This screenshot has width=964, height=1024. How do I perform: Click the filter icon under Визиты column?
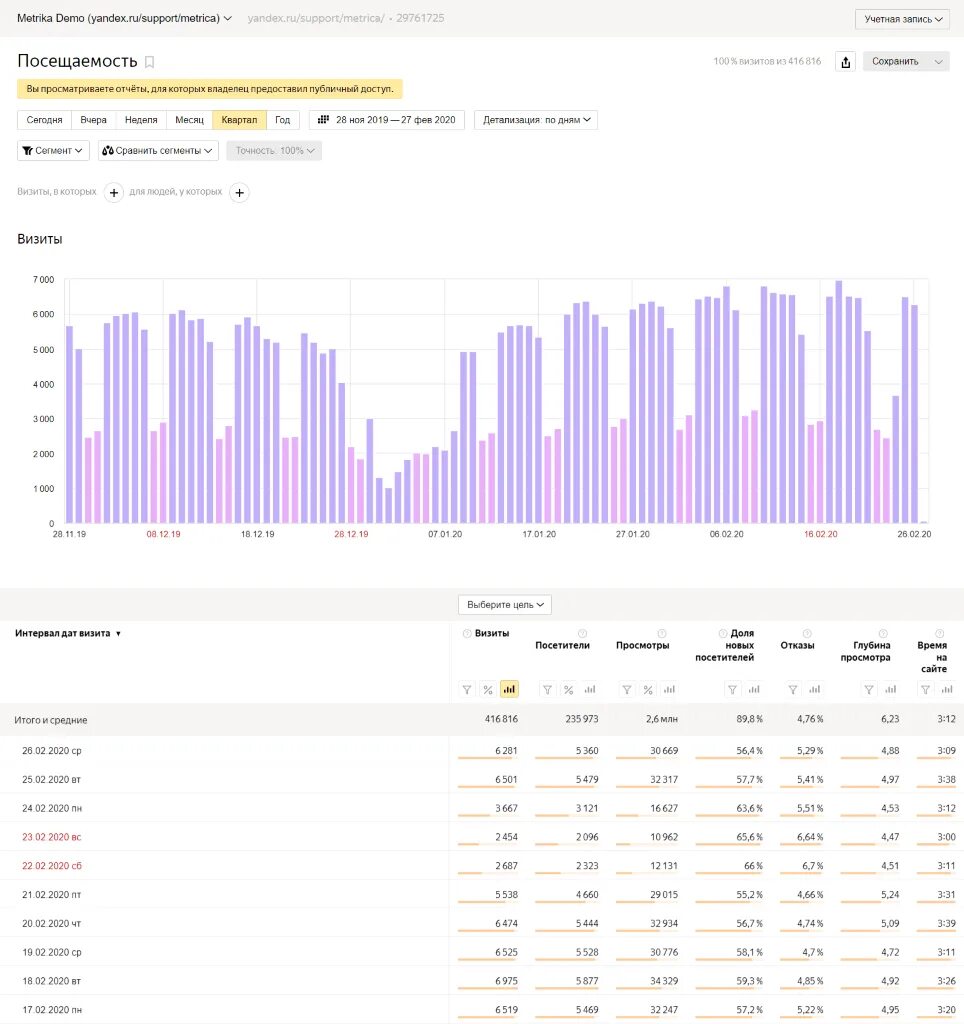467,689
